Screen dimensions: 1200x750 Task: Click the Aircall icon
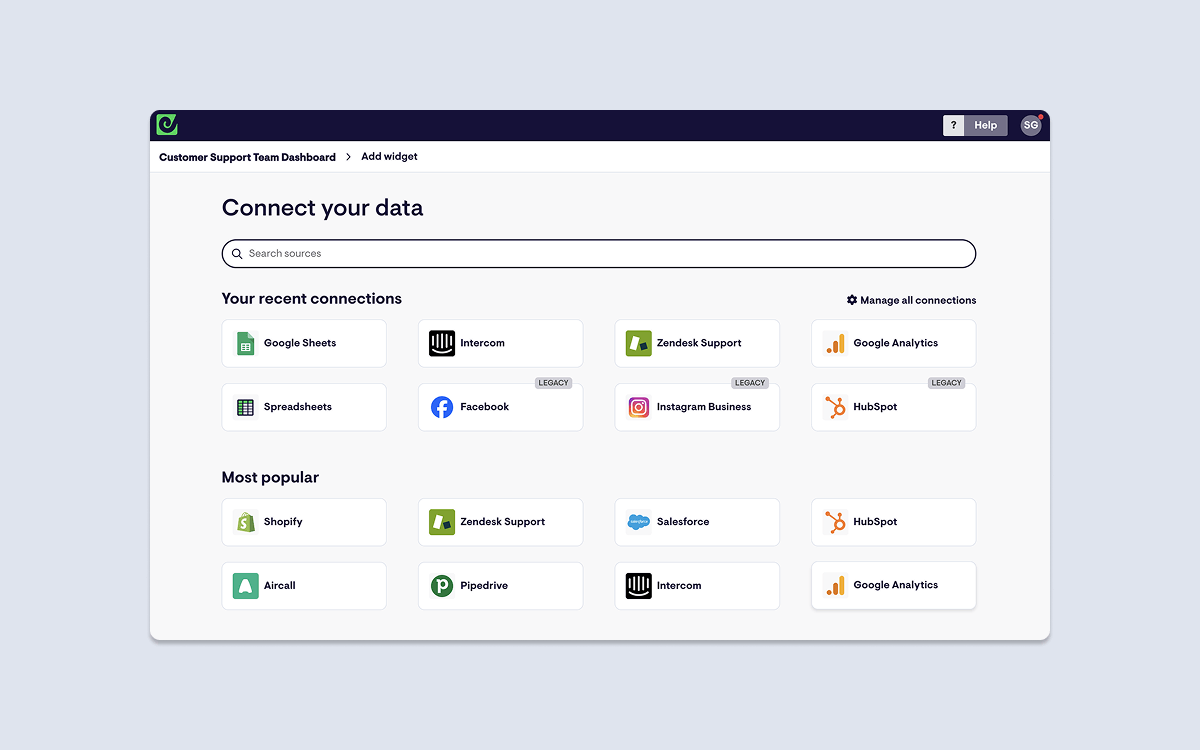tap(245, 586)
